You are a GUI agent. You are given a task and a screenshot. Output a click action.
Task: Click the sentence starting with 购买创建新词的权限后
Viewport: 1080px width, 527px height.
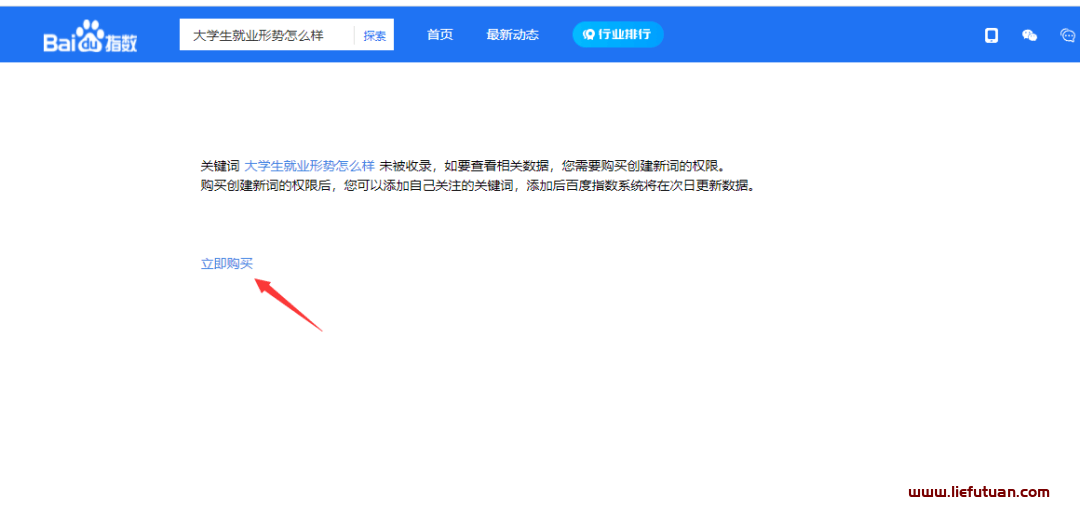[x=478, y=187]
